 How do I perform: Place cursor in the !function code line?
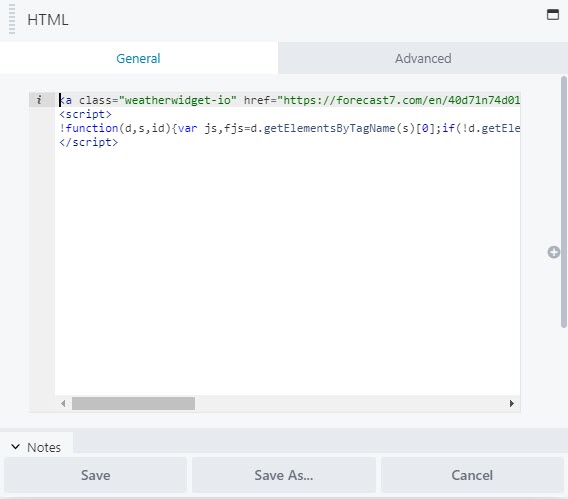point(289,128)
